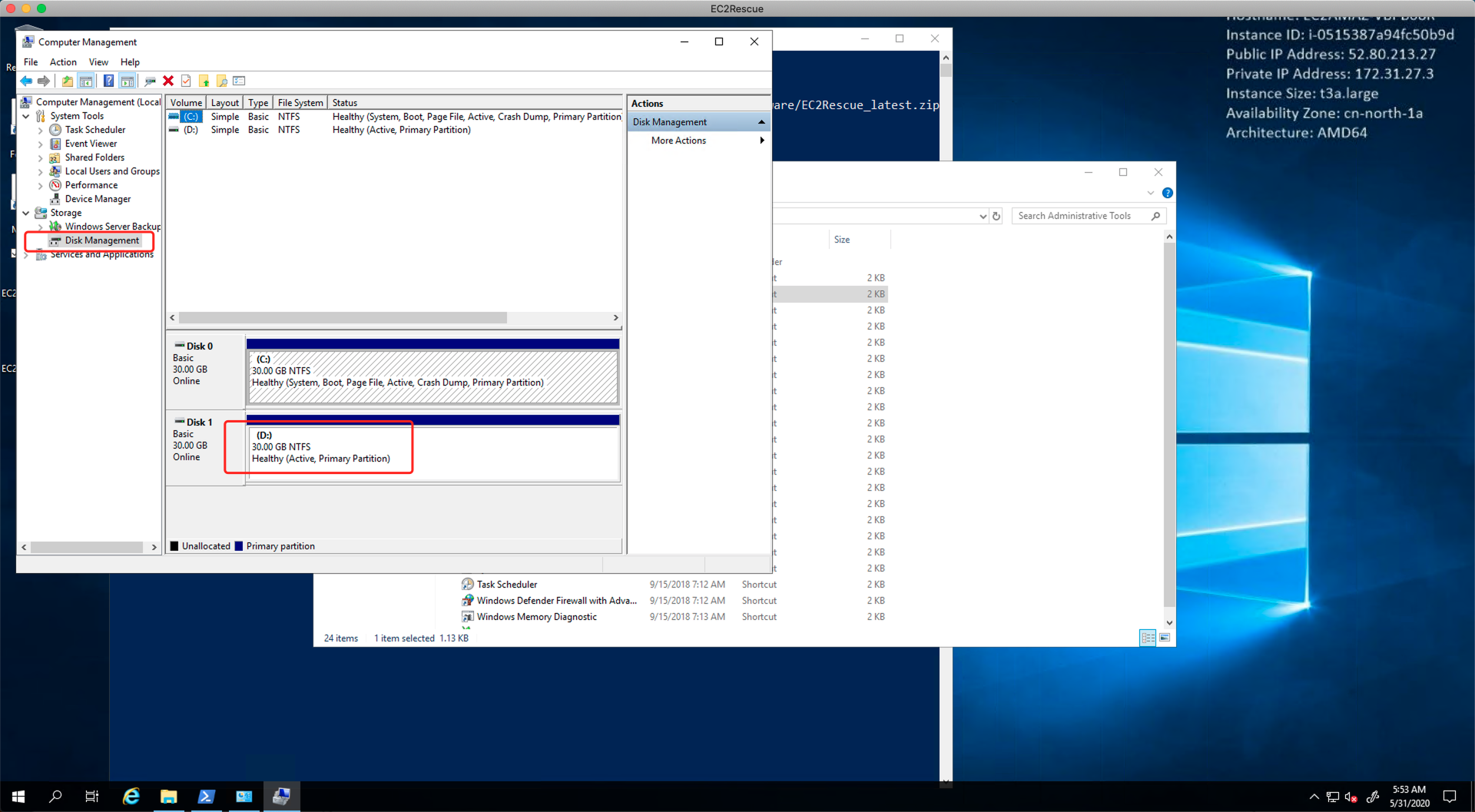
Task: Click the folder with magnifier toolbar icon
Action: coord(222,81)
